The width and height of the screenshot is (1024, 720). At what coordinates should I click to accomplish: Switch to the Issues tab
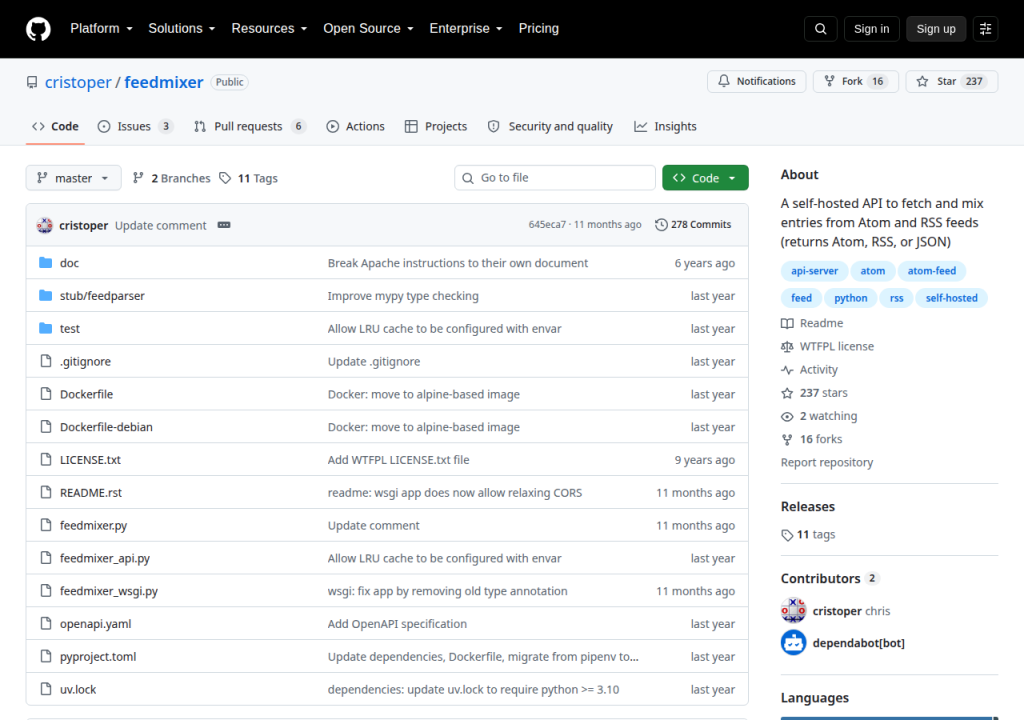[135, 127]
